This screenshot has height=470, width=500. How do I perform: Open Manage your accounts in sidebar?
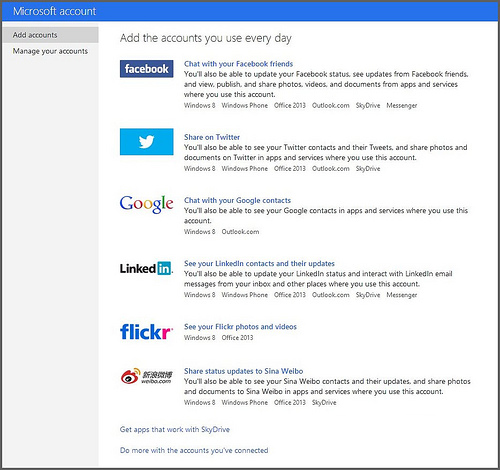coord(50,51)
